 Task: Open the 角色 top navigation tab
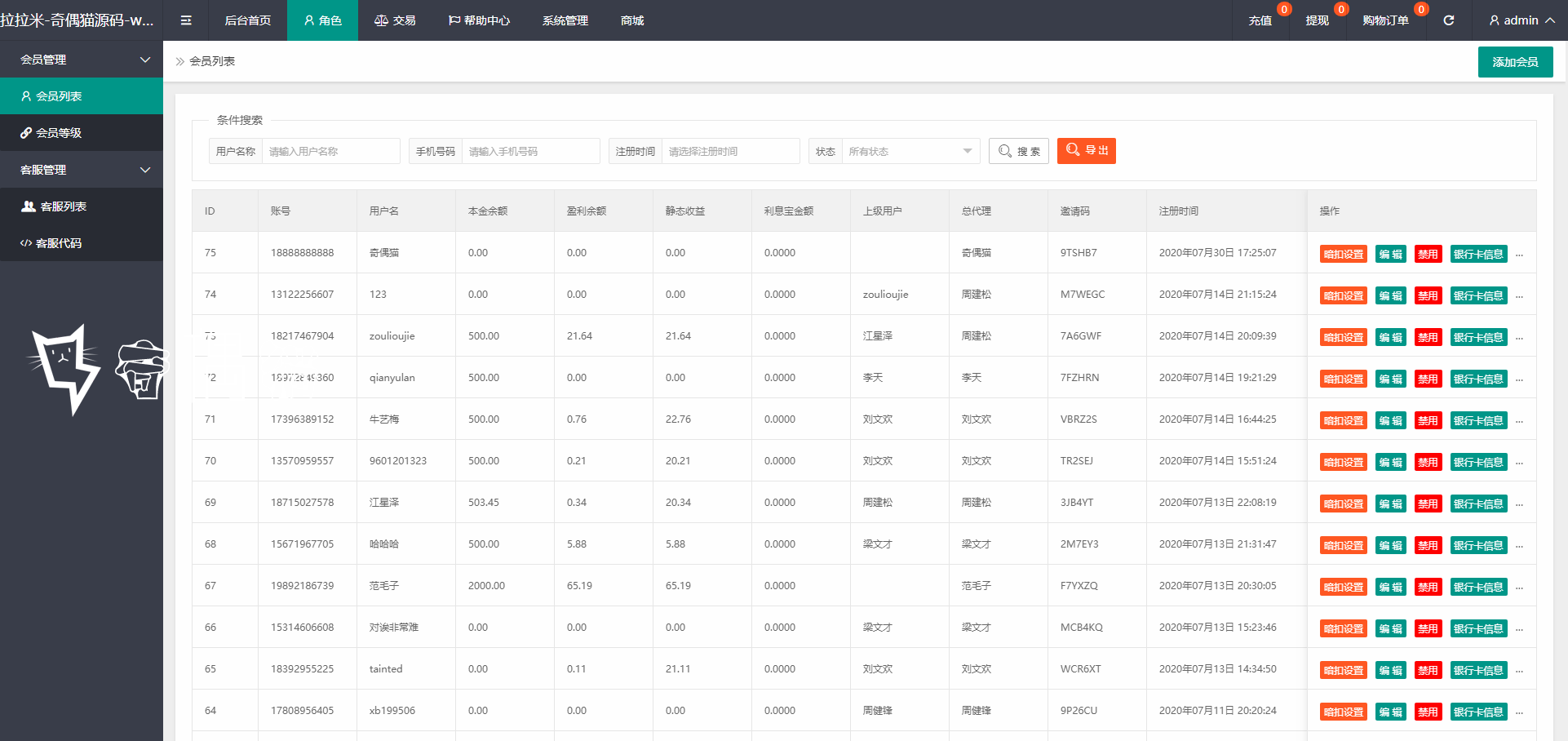point(322,20)
